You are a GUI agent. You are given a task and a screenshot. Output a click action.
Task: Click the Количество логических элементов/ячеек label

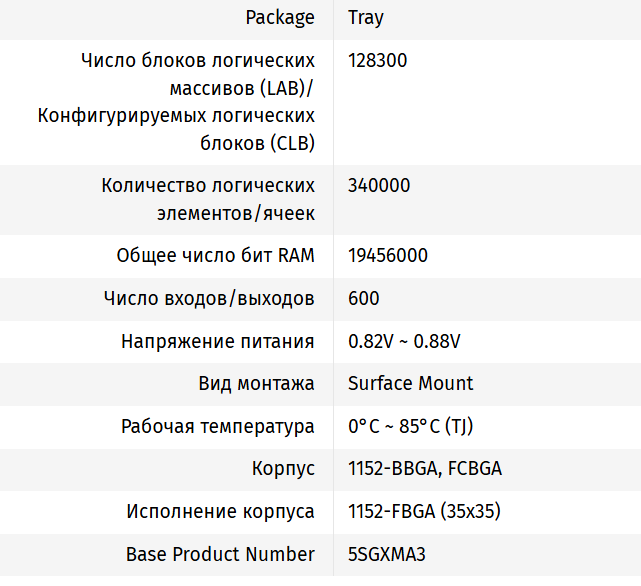tap(208, 199)
